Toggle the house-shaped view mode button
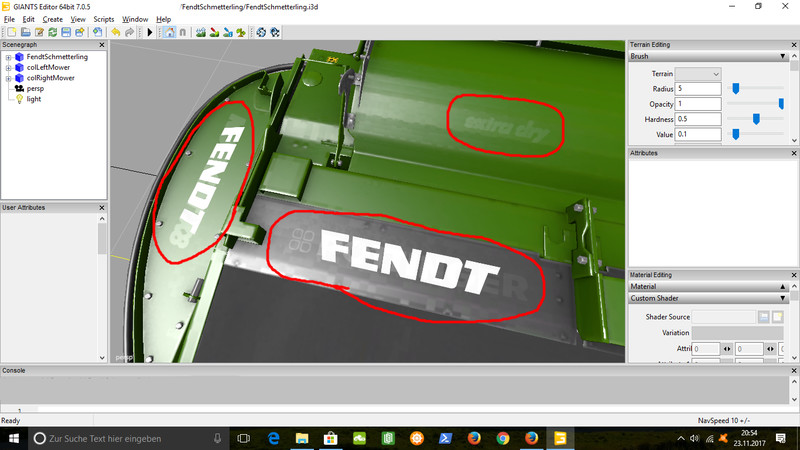 click(168, 32)
